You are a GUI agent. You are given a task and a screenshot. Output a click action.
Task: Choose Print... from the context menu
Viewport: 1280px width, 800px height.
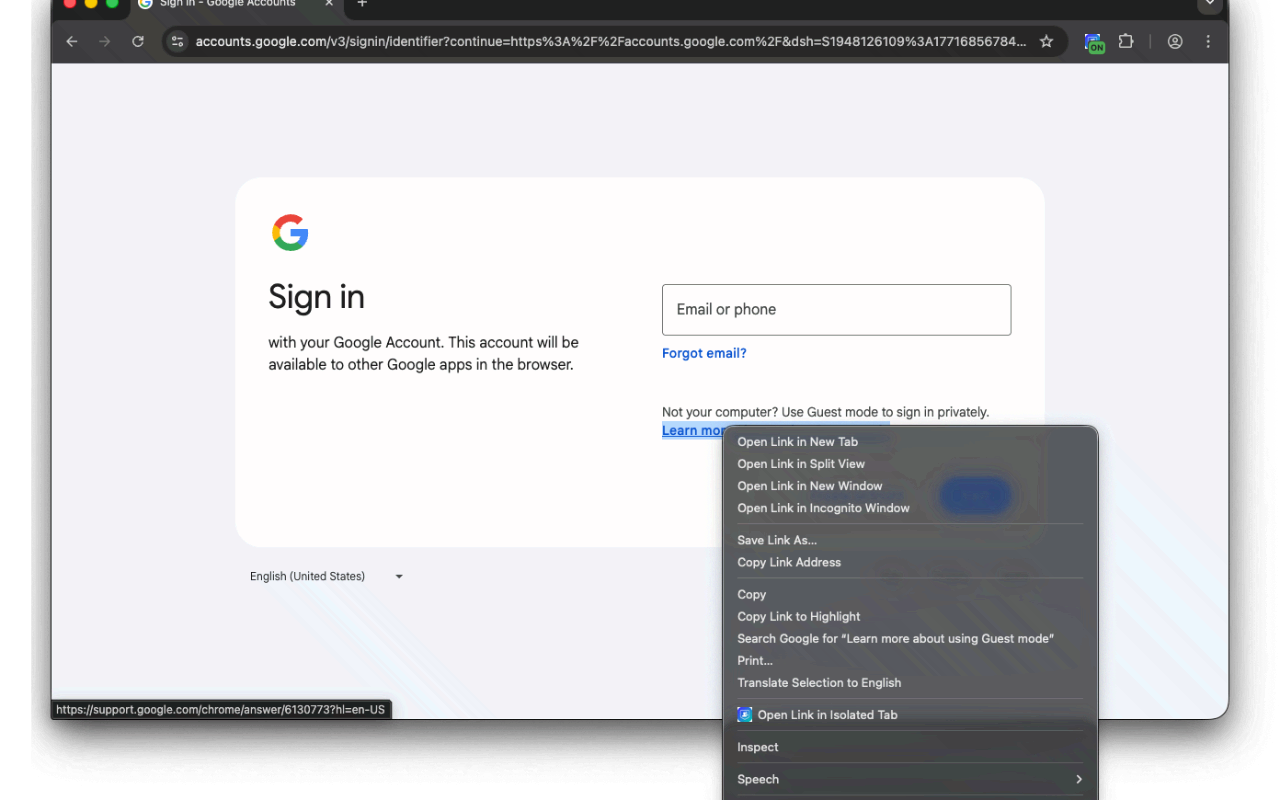point(910,660)
